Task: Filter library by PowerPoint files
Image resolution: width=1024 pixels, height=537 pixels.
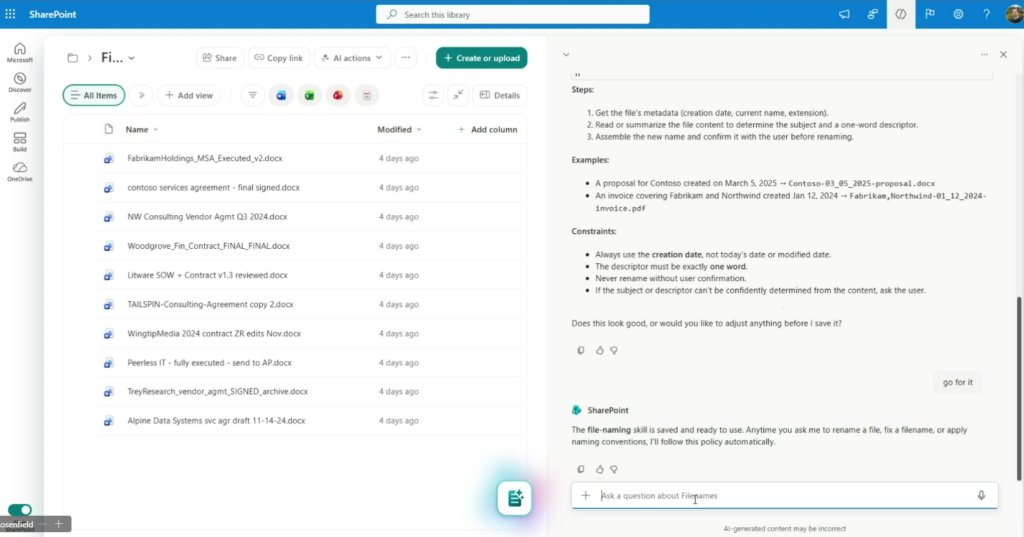Action: pyautogui.click(x=339, y=95)
